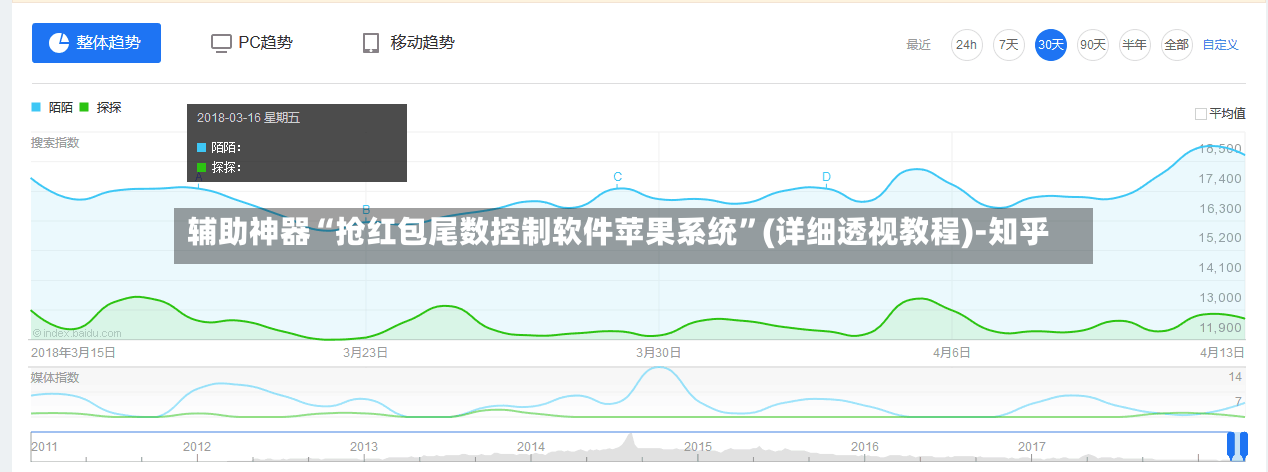This screenshot has height=472, width=1268.
Task: Open the 自定义 custom range link
Action: (x=1220, y=45)
